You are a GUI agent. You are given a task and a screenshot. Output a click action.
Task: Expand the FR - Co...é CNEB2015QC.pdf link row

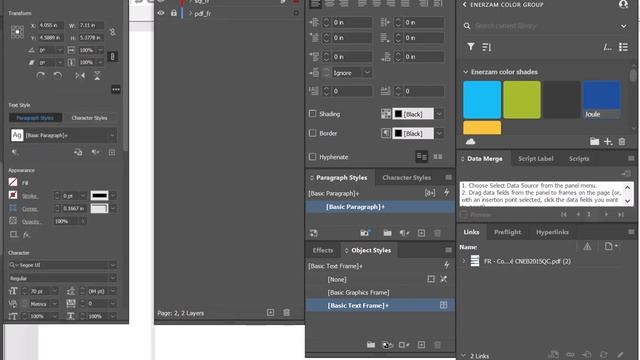pos(464,261)
